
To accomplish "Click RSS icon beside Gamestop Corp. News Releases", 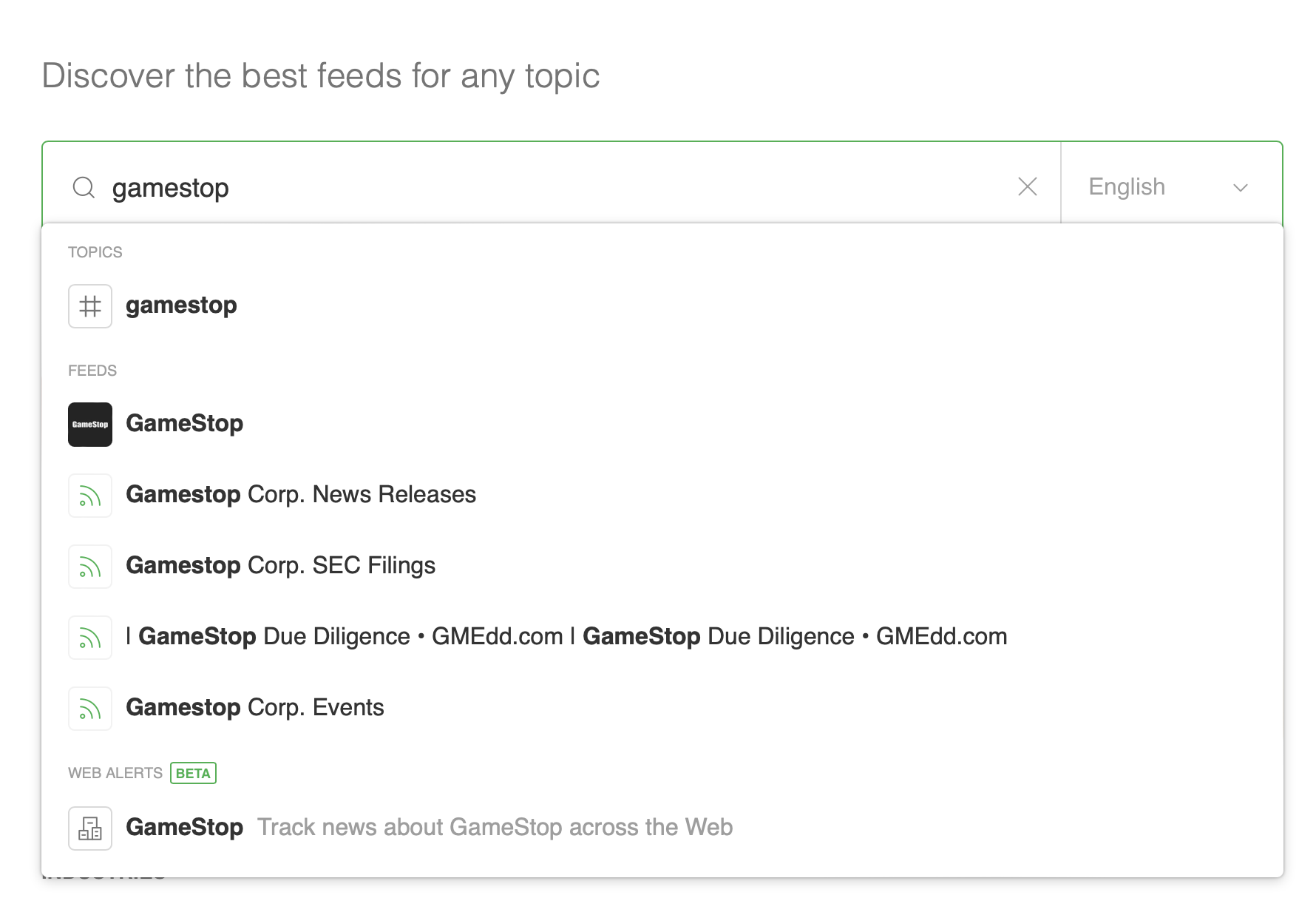I will click(90, 495).
